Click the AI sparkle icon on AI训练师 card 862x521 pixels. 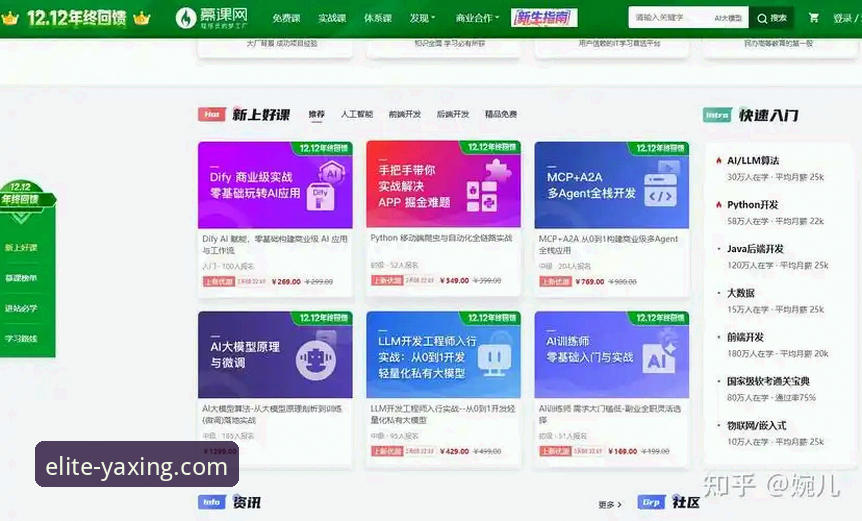coord(660,358)
